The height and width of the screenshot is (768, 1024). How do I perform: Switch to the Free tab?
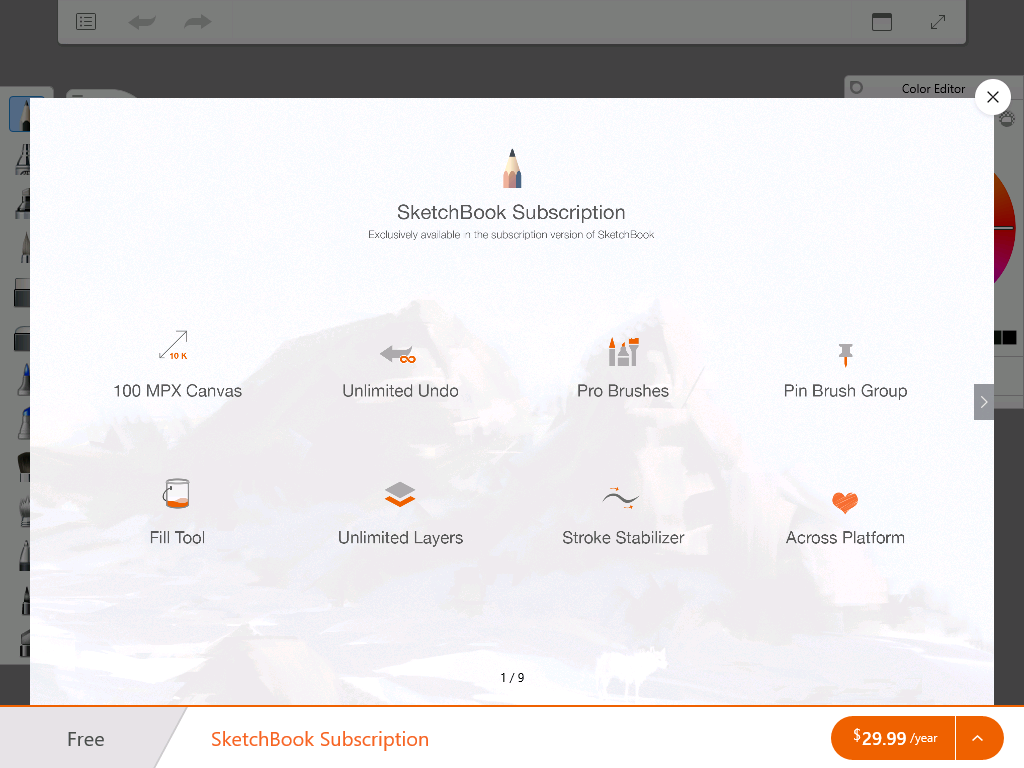point(86,739)
